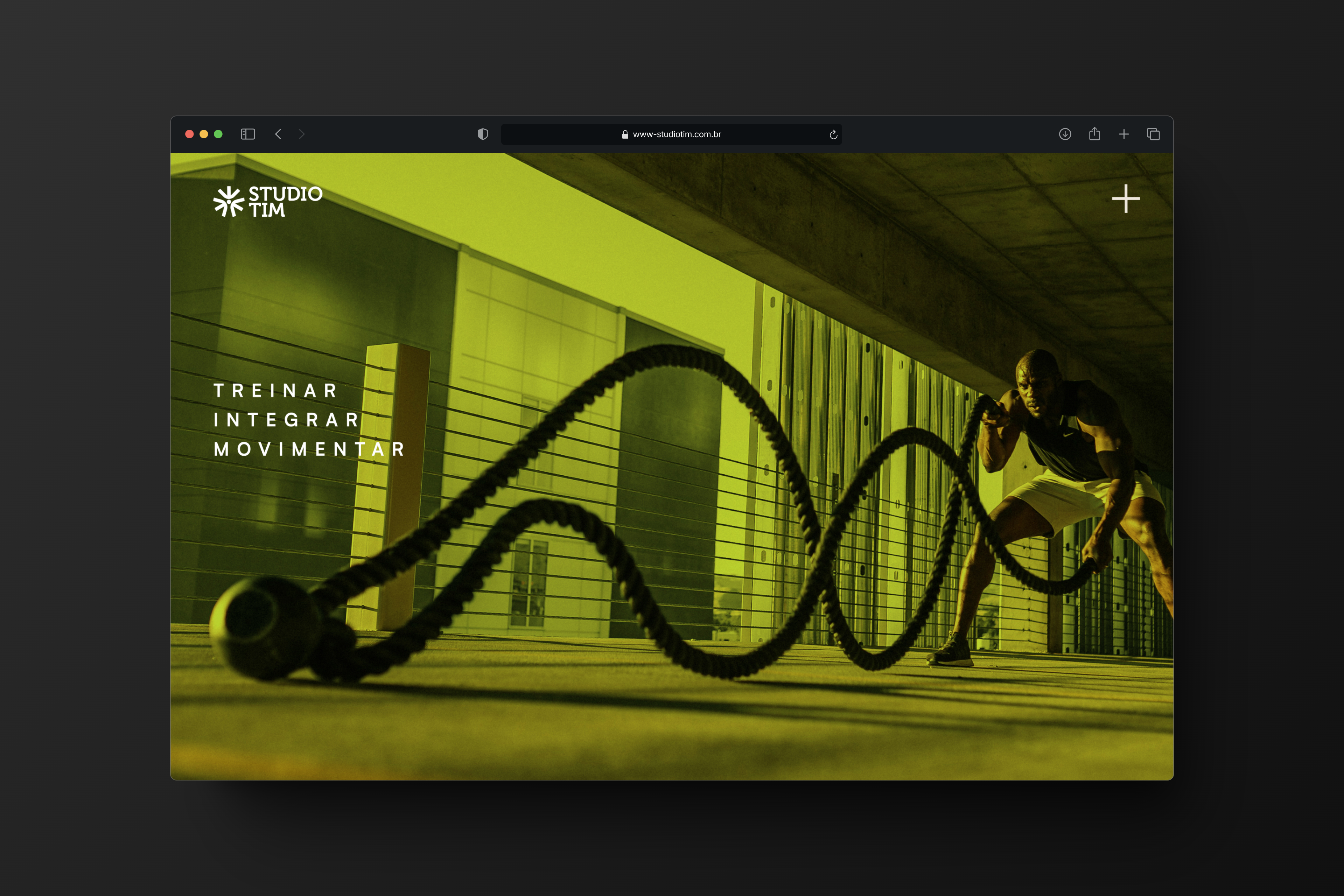Go back to the previous page
This screenshot has height=896, width=1344.
(278, 134)
